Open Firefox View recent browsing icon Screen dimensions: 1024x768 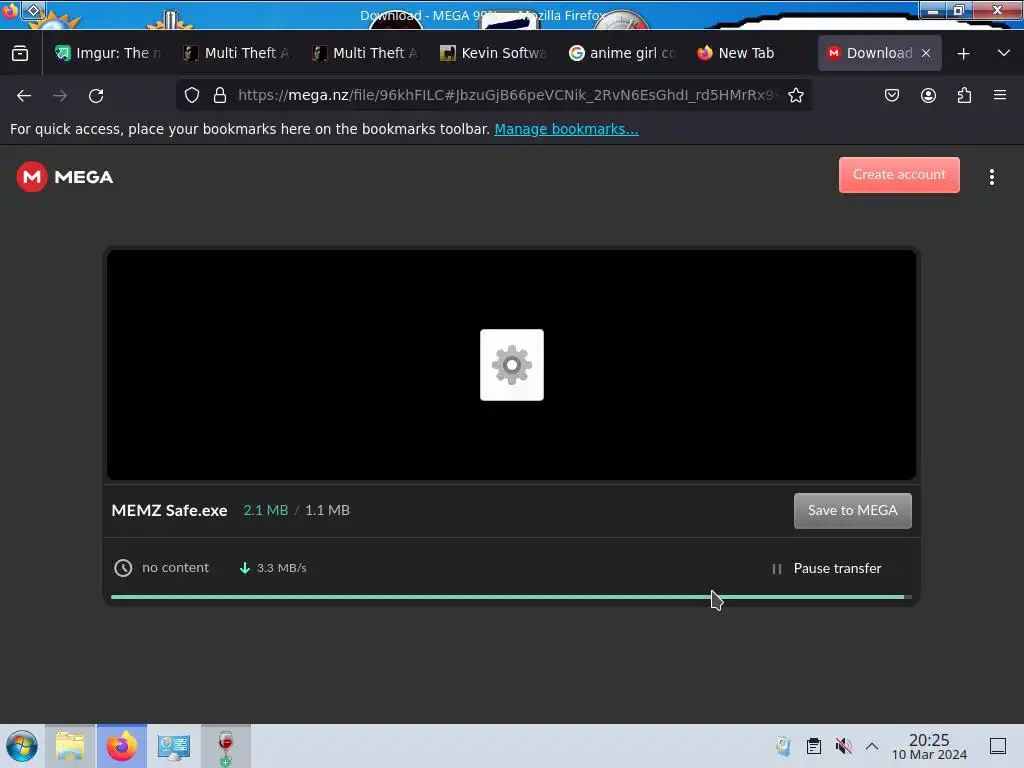tap(20, 53)
